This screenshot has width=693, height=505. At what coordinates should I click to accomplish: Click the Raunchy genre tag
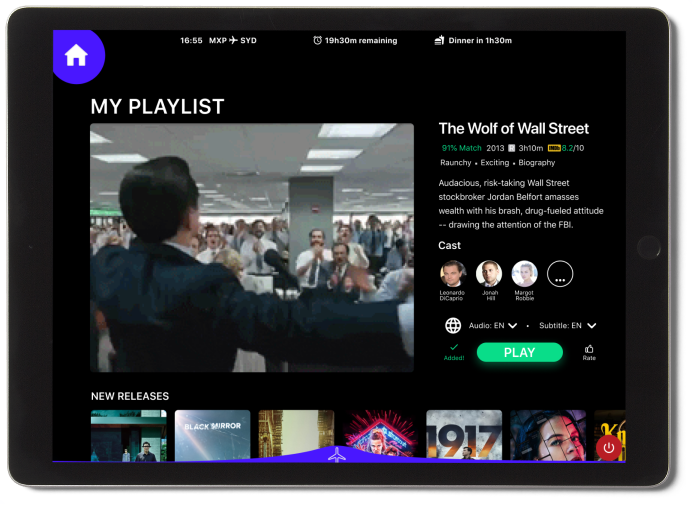(456, 163)
